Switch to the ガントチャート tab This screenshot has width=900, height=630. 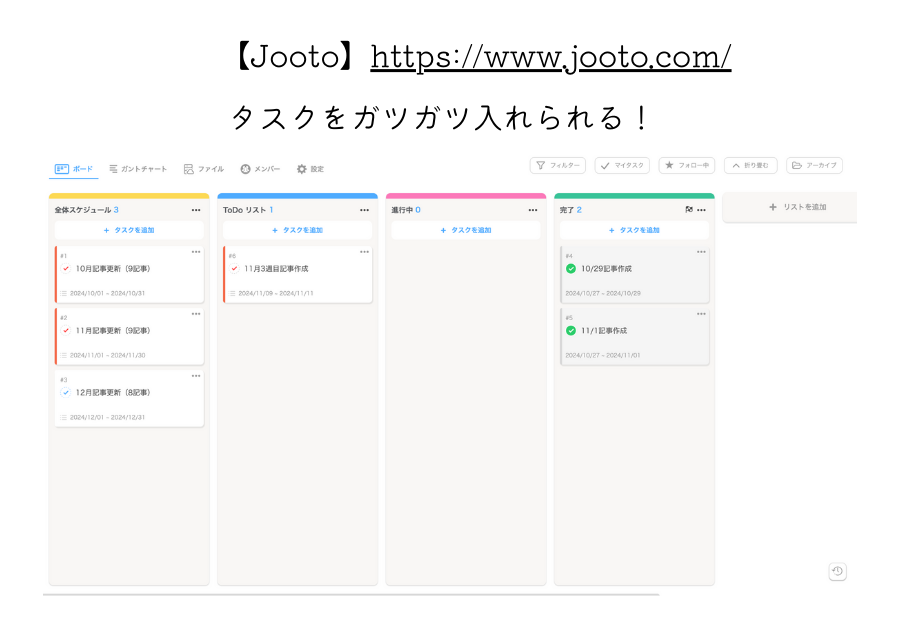point(138,169)
